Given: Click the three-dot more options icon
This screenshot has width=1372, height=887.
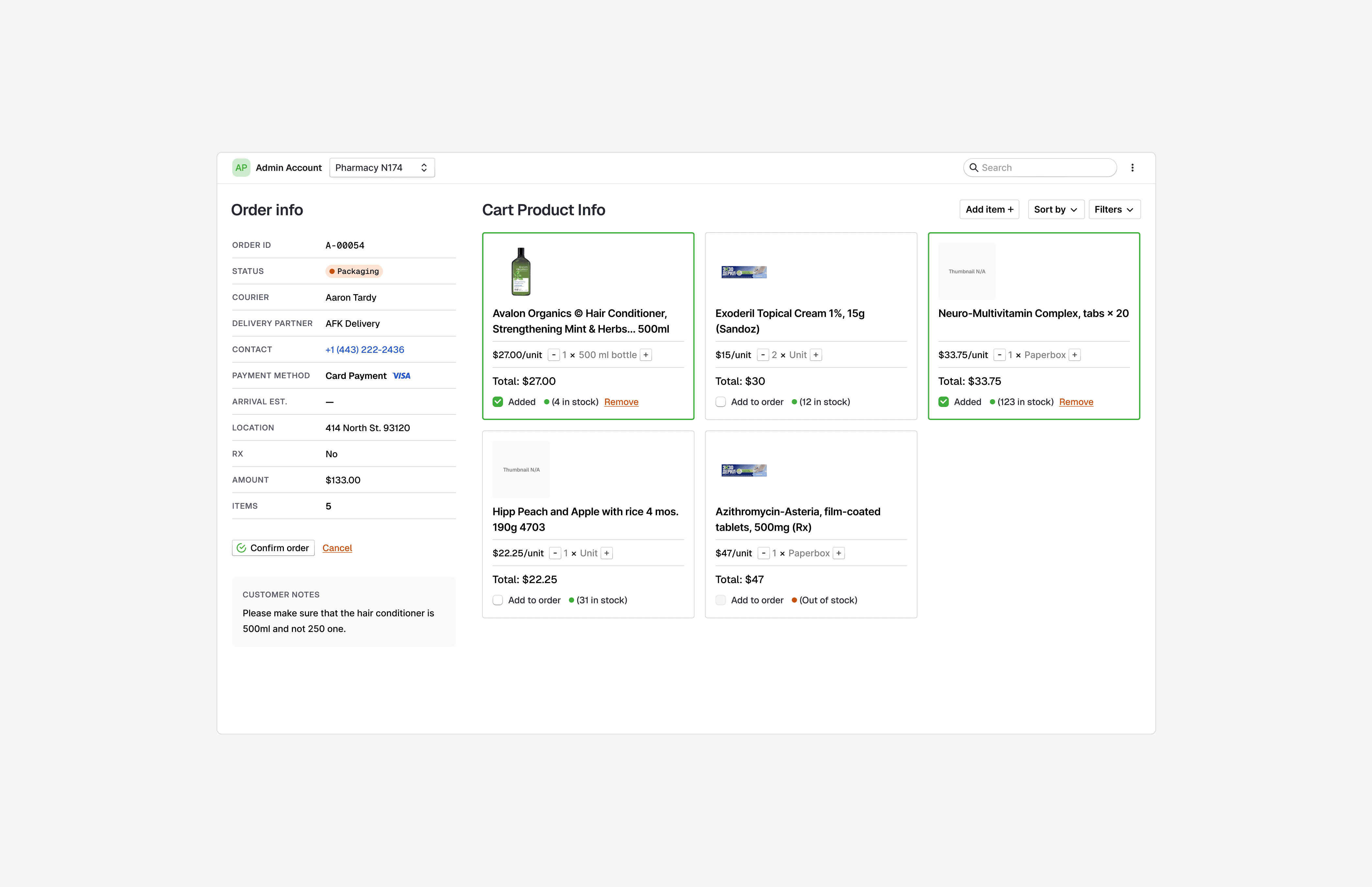Looking at the screenshot, I should point(1132,168).
